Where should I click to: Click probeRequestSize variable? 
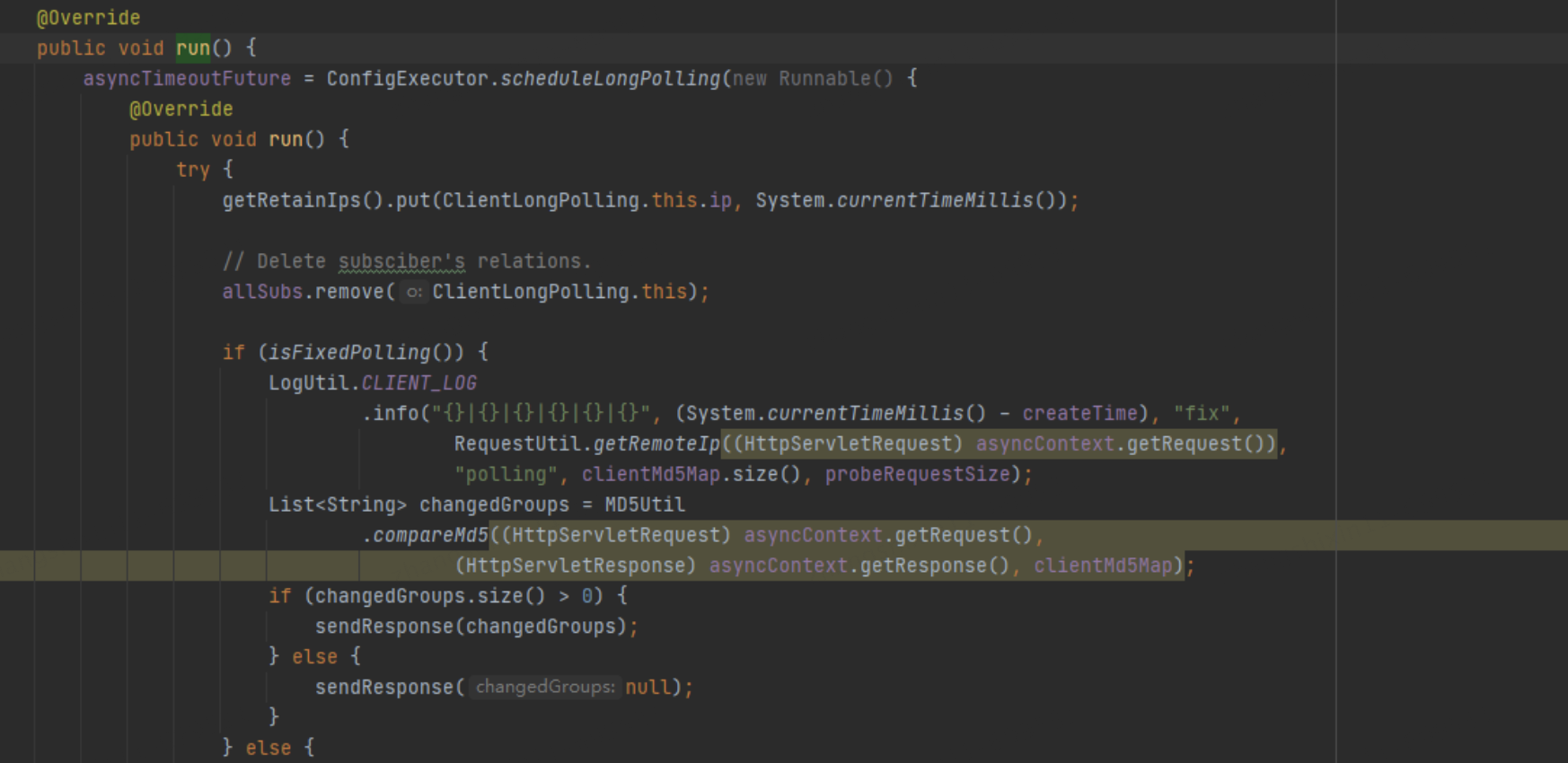click(918, 475)
